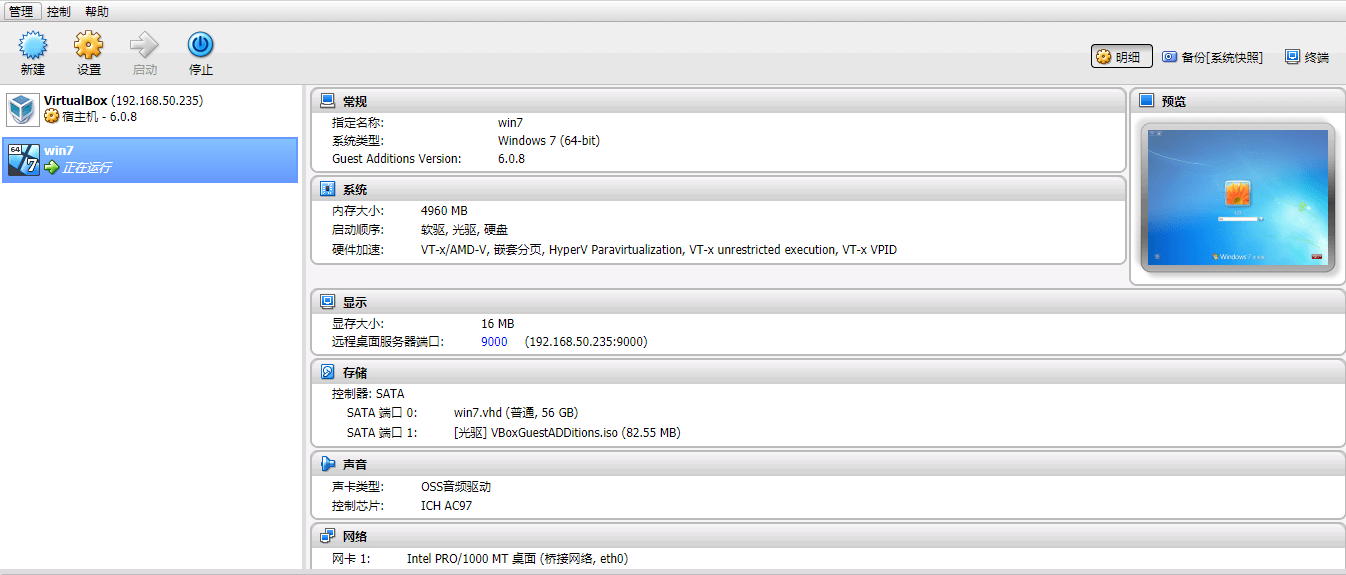Open the 控制 menu
The image size is (1346, 575).
(59, 12)
